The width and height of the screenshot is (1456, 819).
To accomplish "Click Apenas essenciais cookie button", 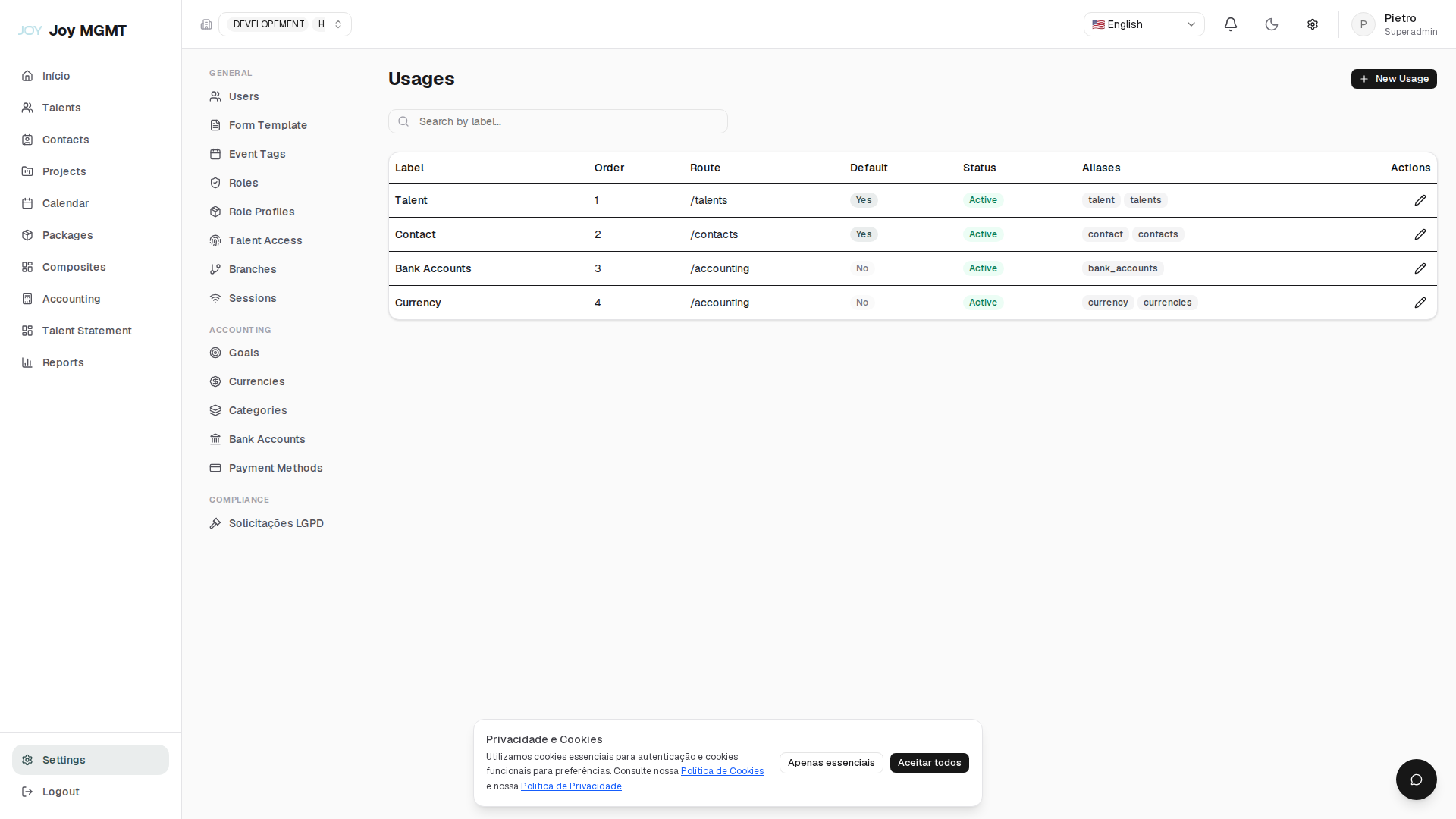I will point(831,763).
